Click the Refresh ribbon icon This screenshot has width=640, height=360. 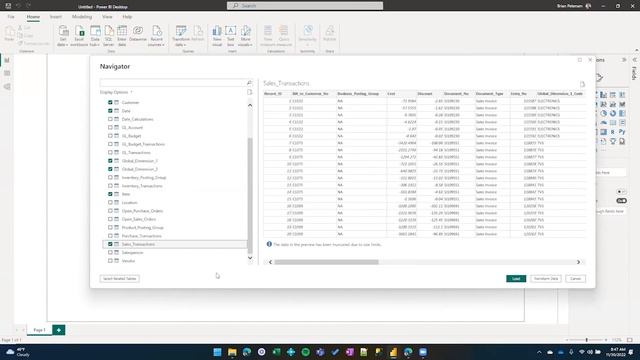[x=198, y=31]
